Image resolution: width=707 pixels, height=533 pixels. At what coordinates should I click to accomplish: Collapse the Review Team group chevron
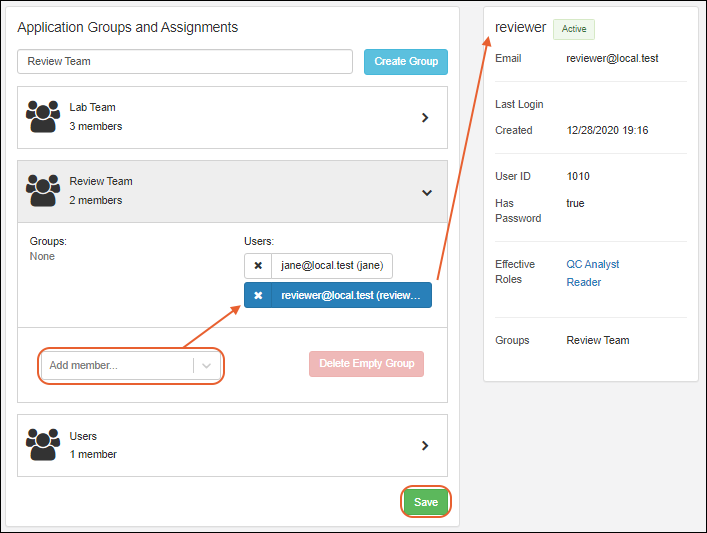pos(427,192)
